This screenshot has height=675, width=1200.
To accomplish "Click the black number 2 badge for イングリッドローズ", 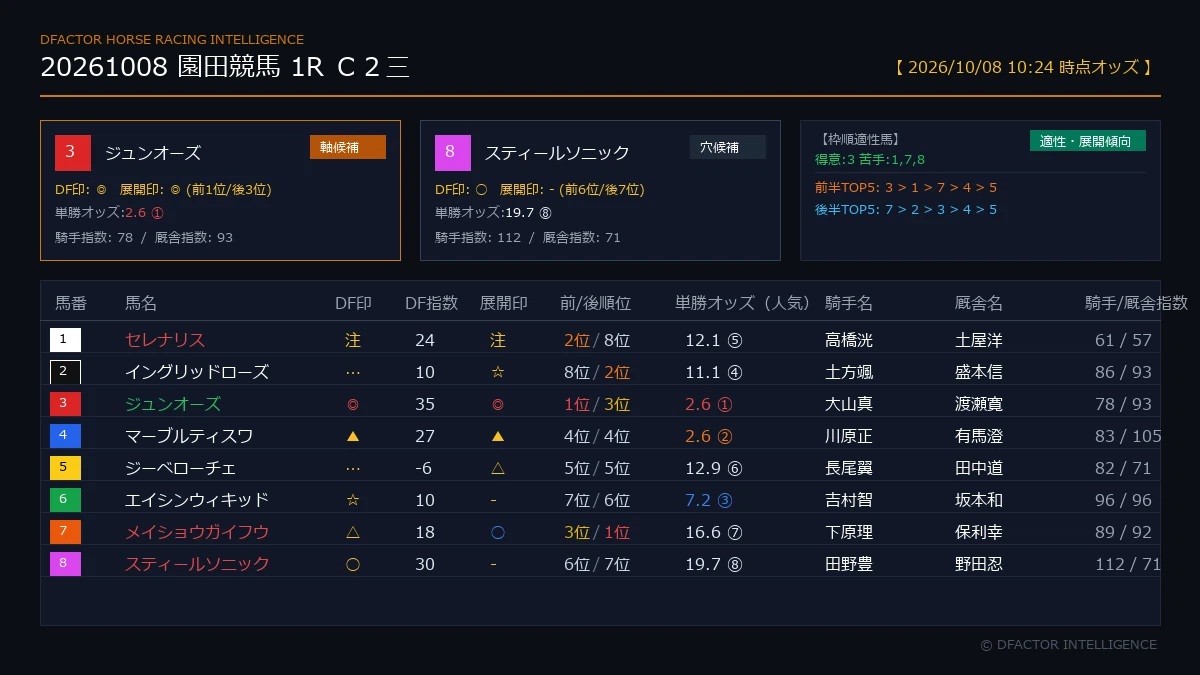I will click(x=65, y=372).
